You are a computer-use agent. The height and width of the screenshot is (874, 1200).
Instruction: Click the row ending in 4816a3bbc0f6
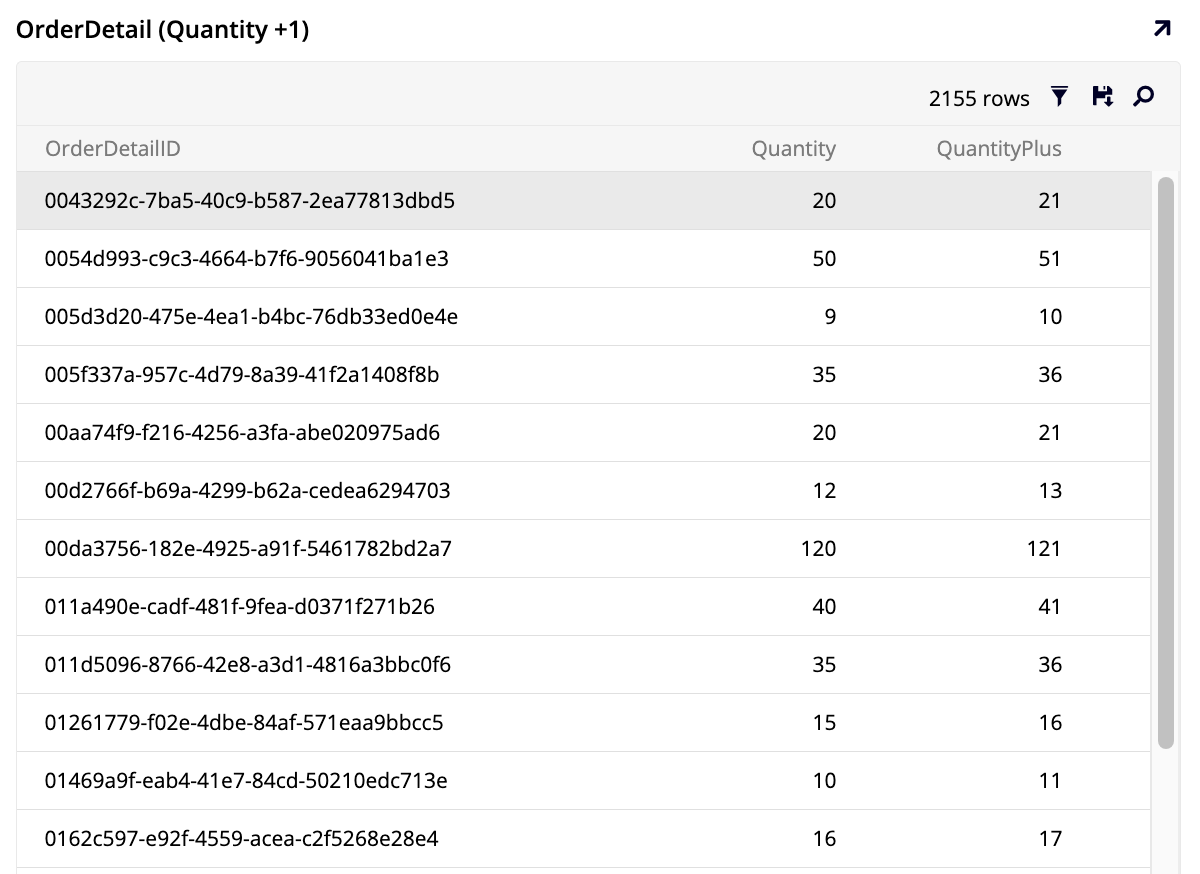(400, 664)
